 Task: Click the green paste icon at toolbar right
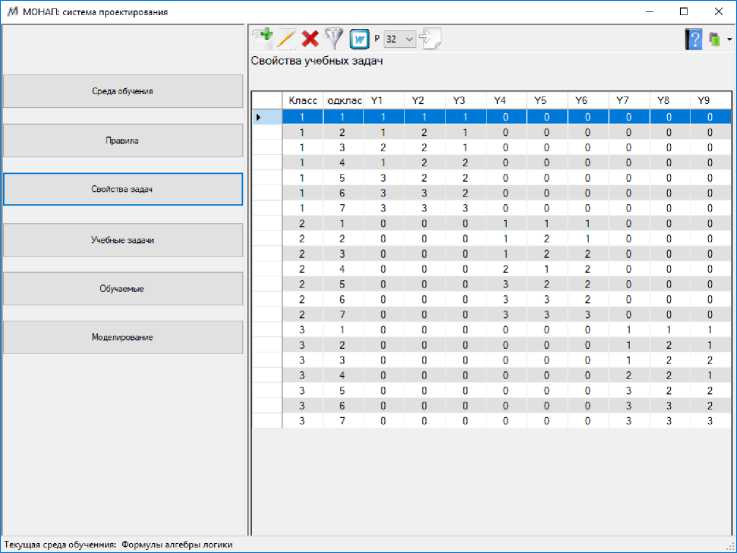[714, 39]
